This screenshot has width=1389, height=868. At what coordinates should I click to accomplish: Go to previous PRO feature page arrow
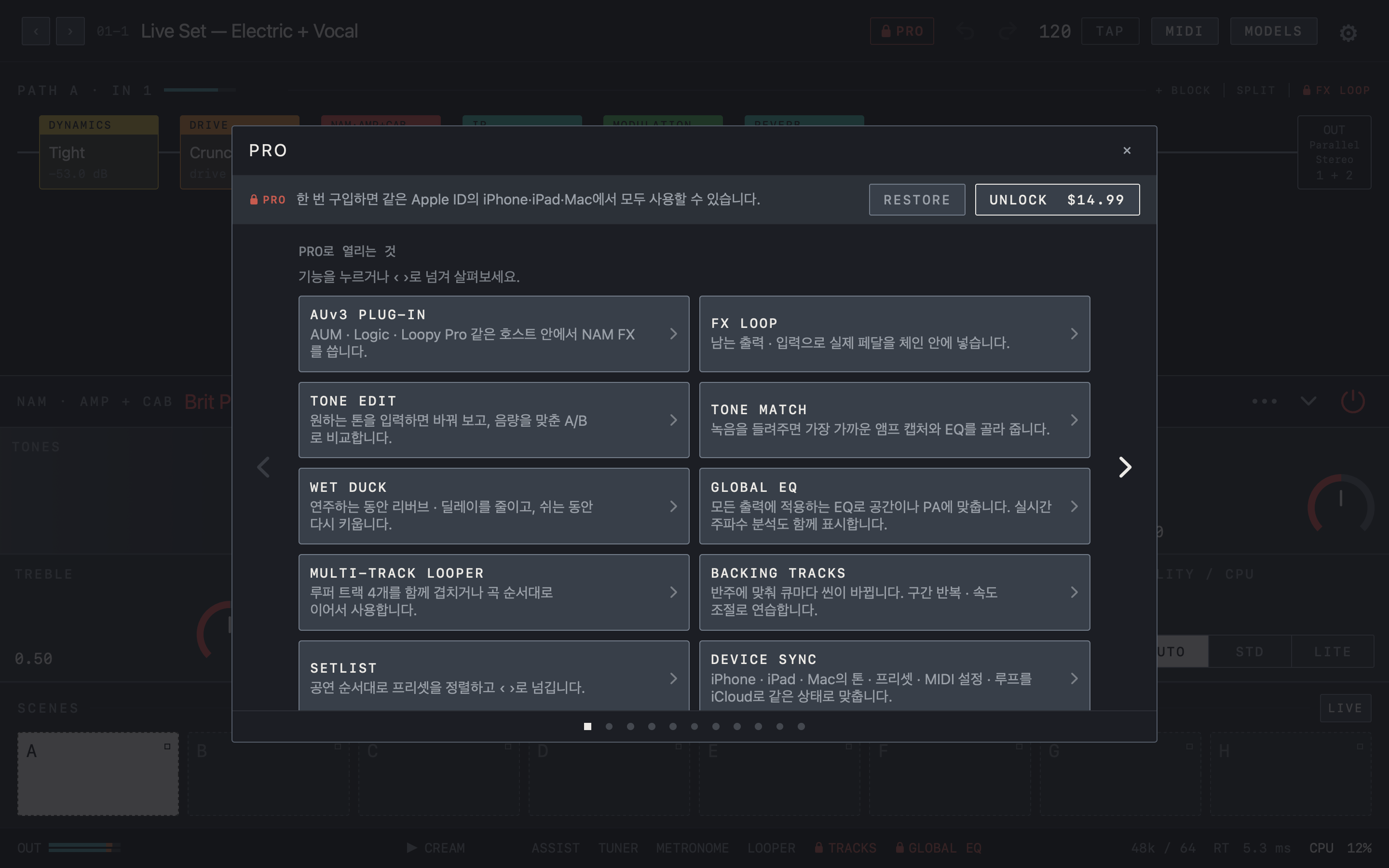[x=263, y=467]
